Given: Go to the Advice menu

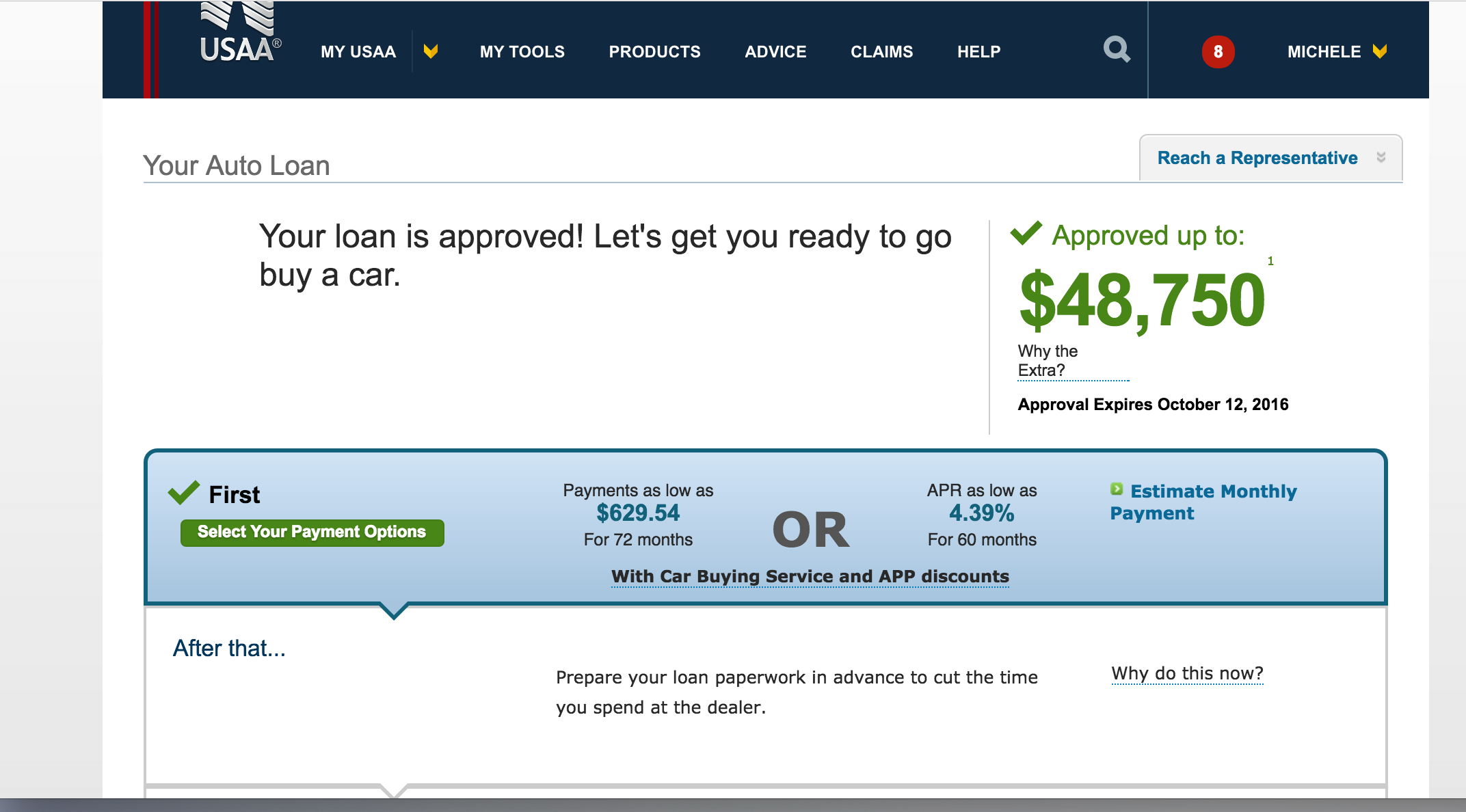Looking at the screenshot, I should click(775, 52).
